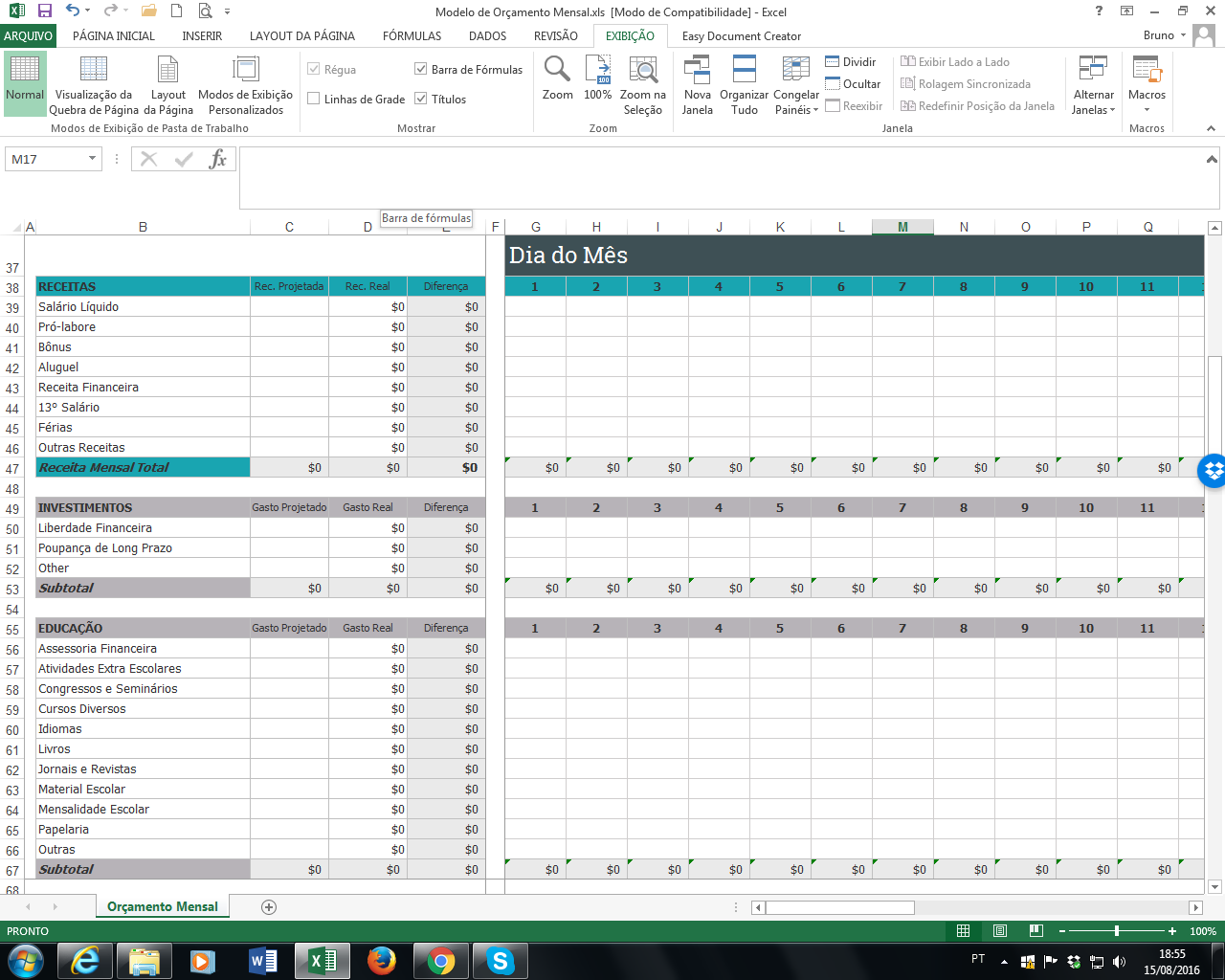The image size is (1225, 980).
Task: Click the horizontal scrollbar thumb
Action: [839, 907]
